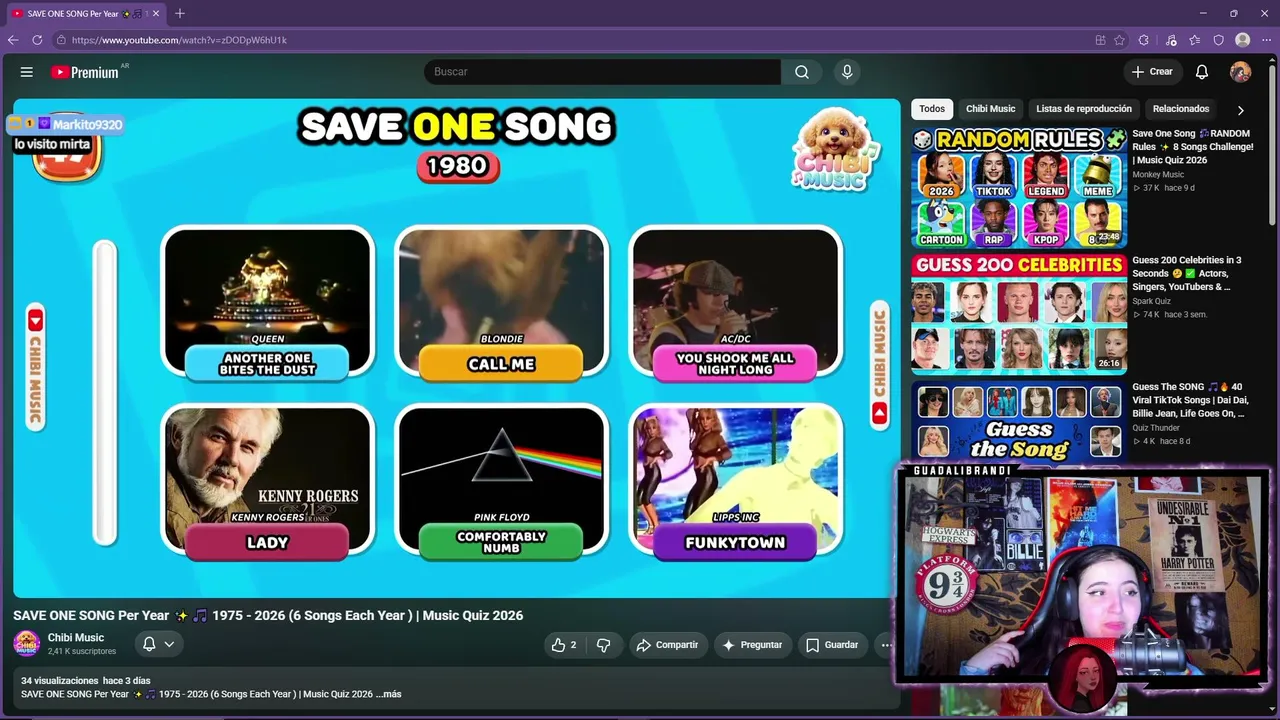Save the video with Guardar

[x=832, y=645]
